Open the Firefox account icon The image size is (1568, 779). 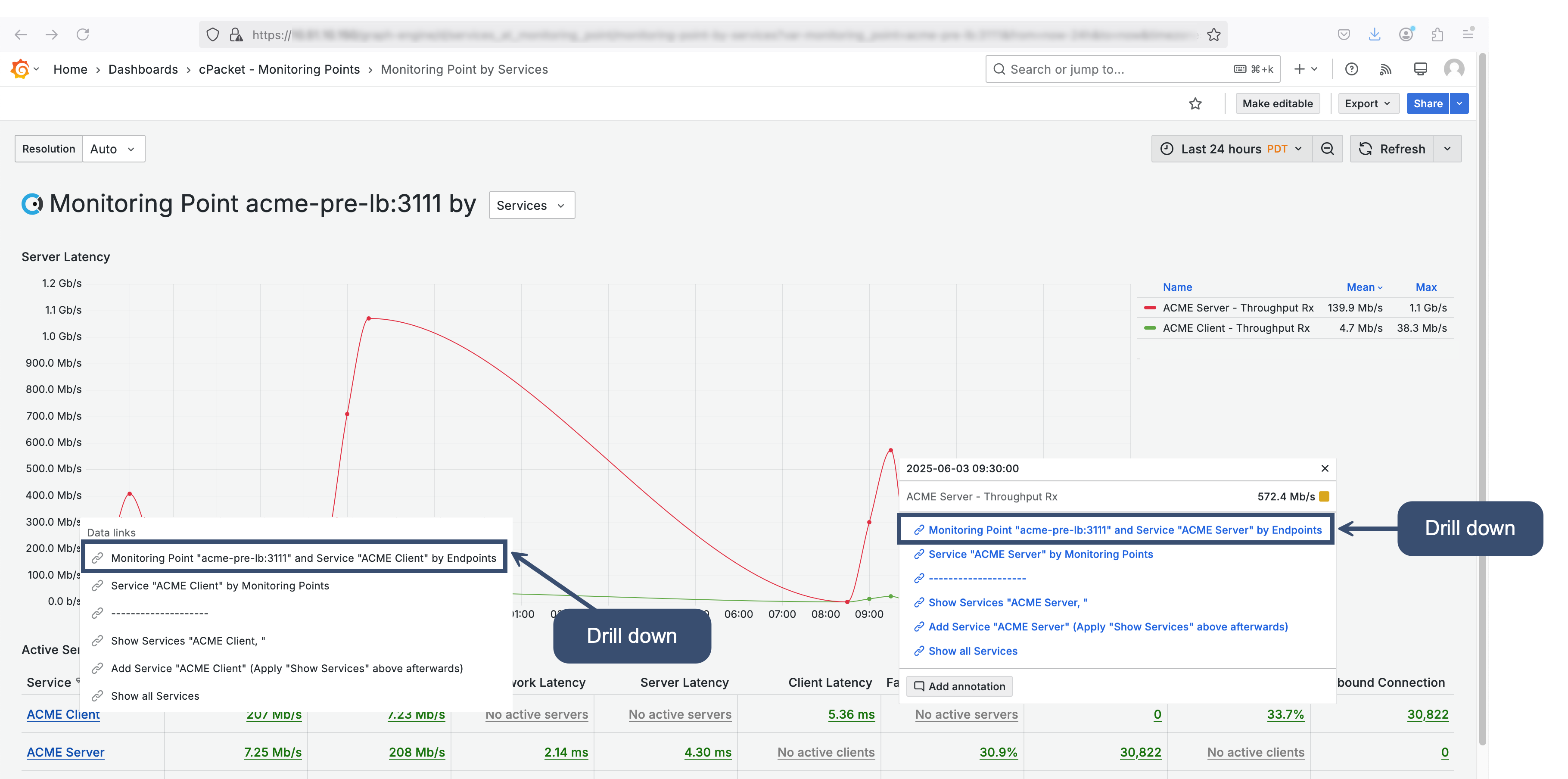coord(1406,35)
